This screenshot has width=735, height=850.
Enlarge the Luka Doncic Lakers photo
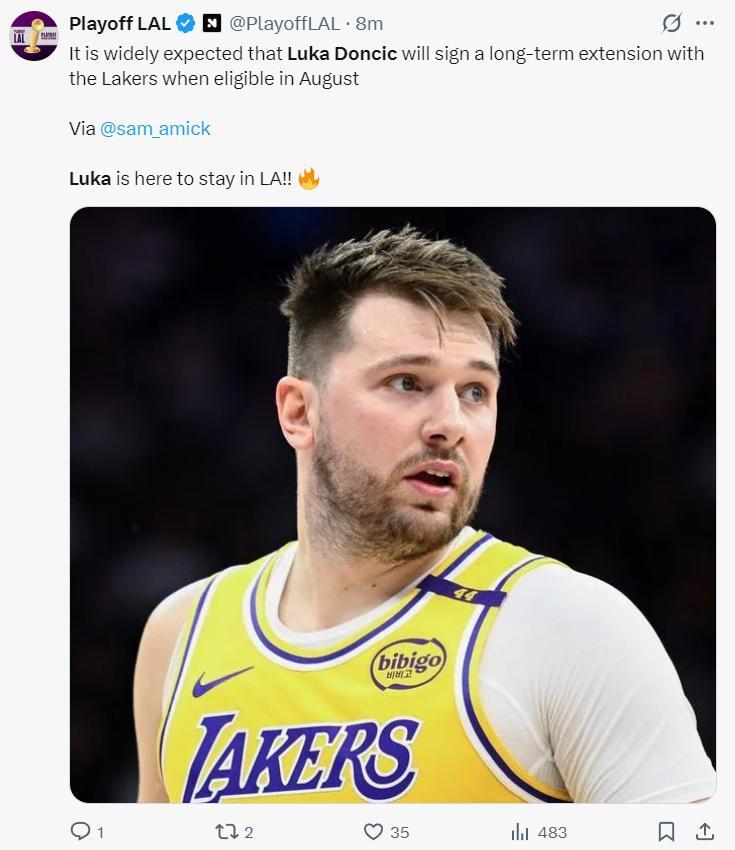392,504
